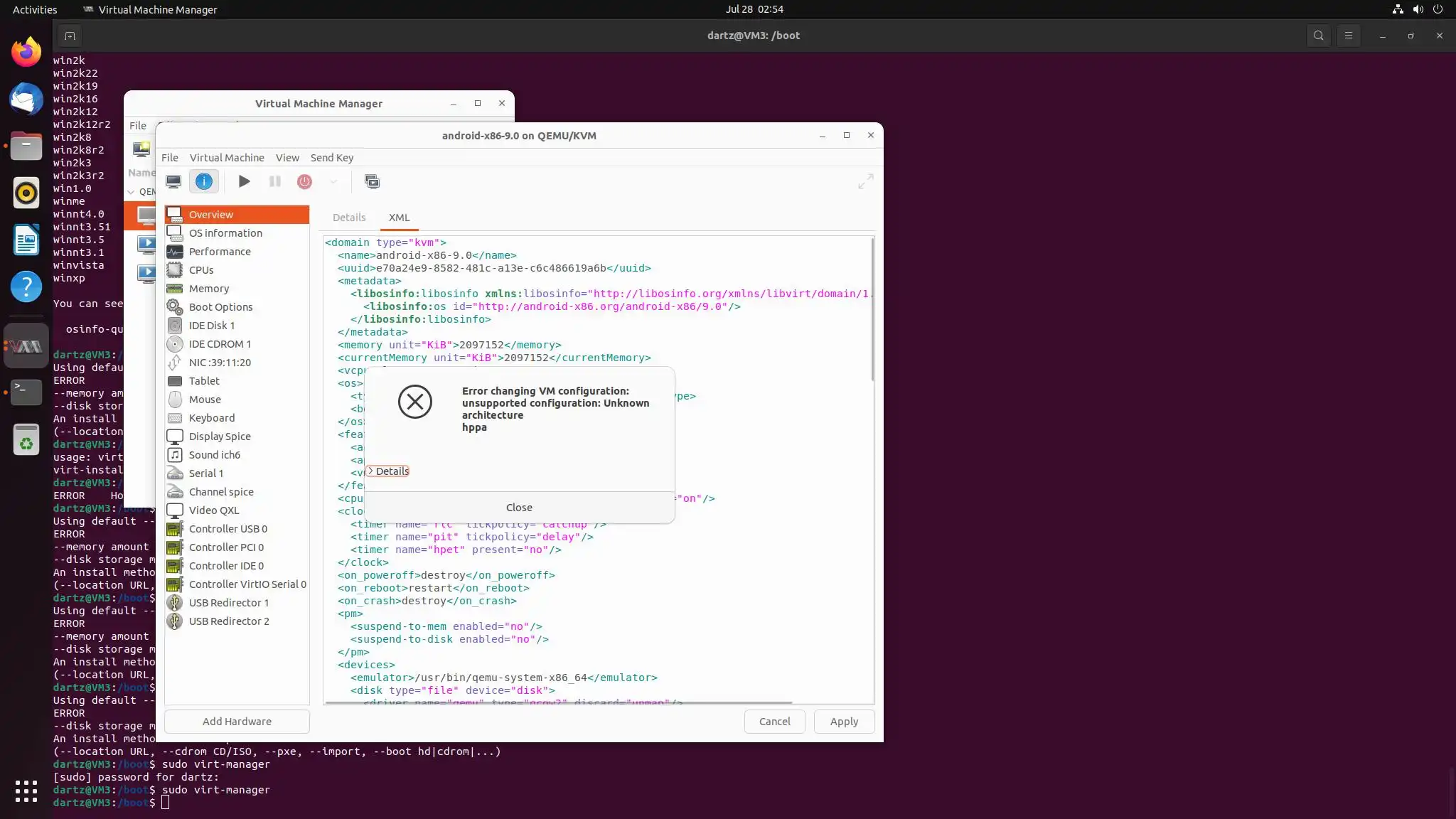Click the fullscreen arrows icon
The height and width of the screenshot is (819, 1456).
[x=865, y=181]
